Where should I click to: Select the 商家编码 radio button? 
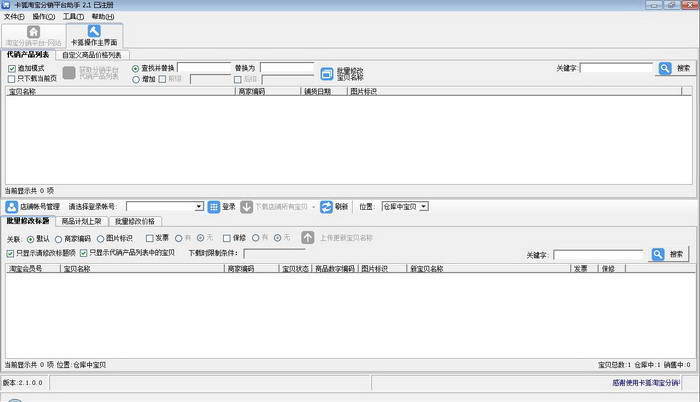pos(56,238)
